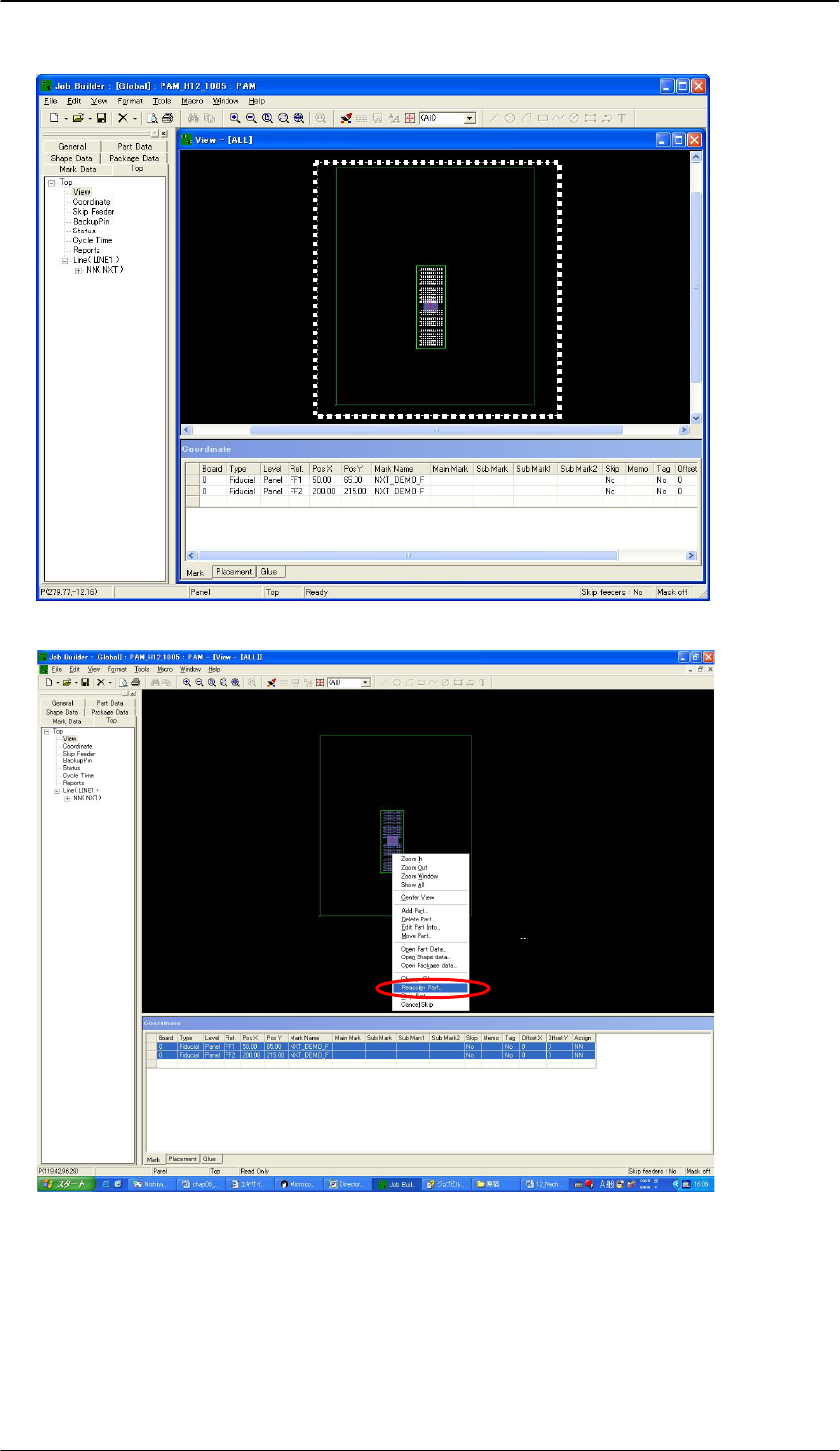Select Skip Feeder tree item in upper window
This screenshot has width=840, height=1451.
click(94, 212)
